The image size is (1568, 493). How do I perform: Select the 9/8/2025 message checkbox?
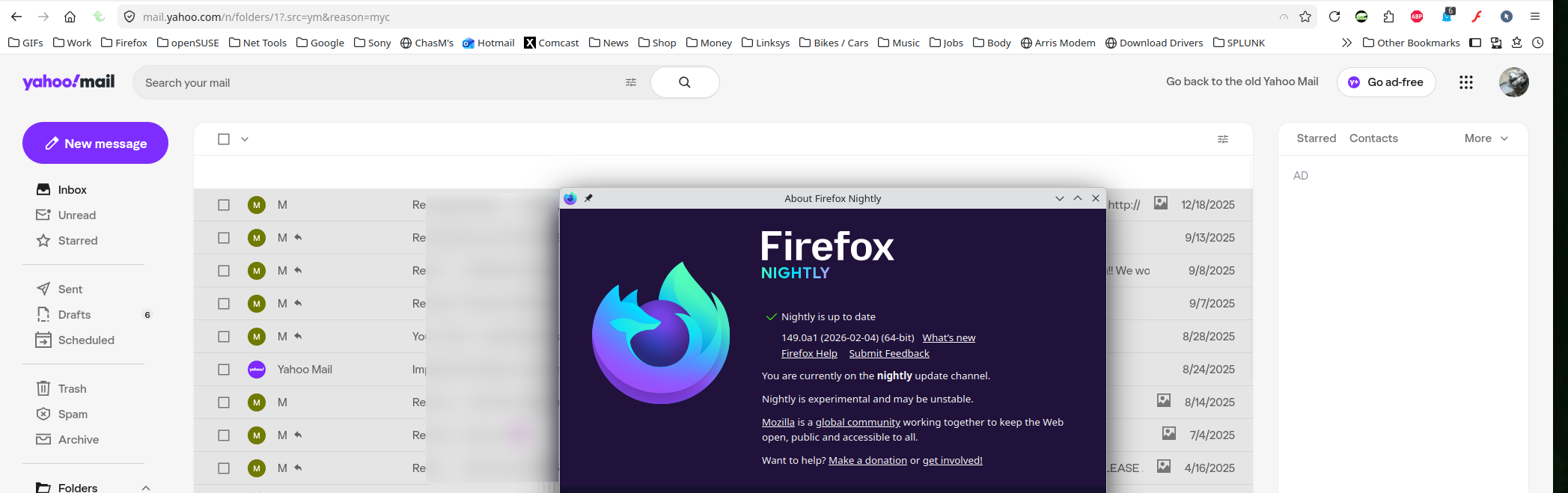coord(224,271)
